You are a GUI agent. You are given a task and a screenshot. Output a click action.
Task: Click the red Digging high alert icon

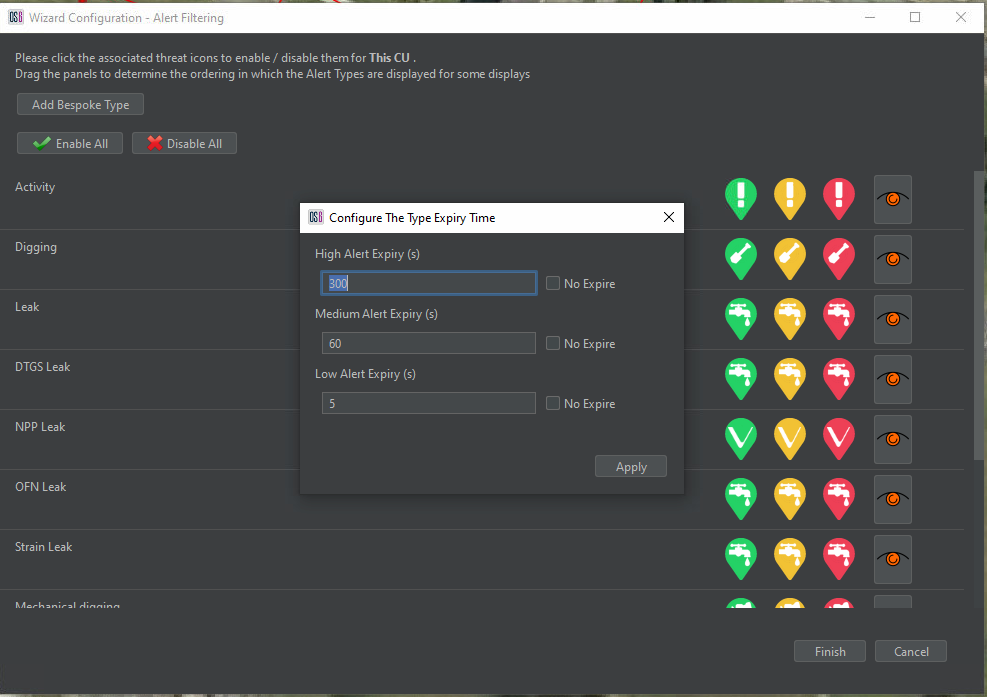(x=839, y=257)
